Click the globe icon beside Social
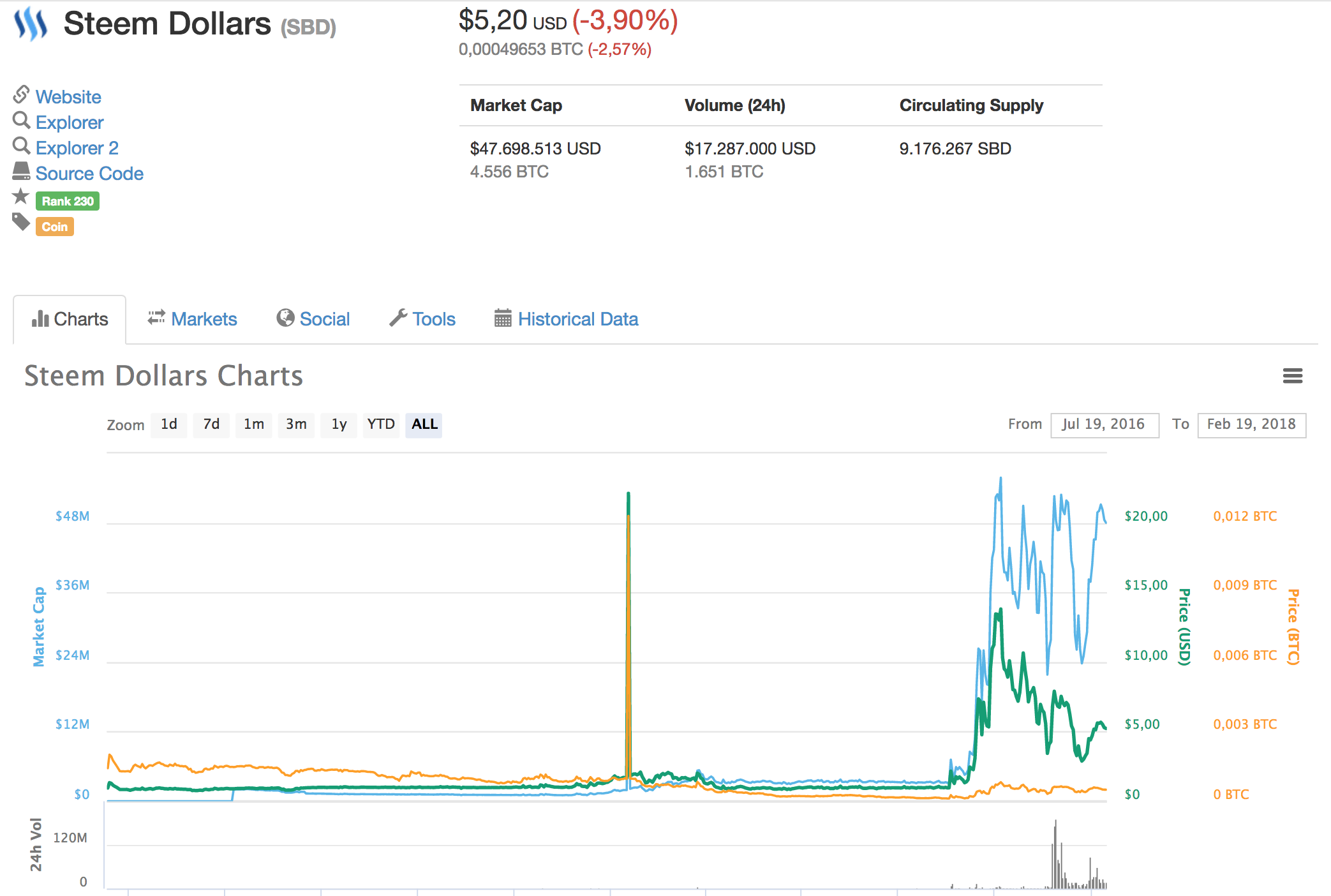Viewport: 1331px width, 896px height. (x=285, y=318)
